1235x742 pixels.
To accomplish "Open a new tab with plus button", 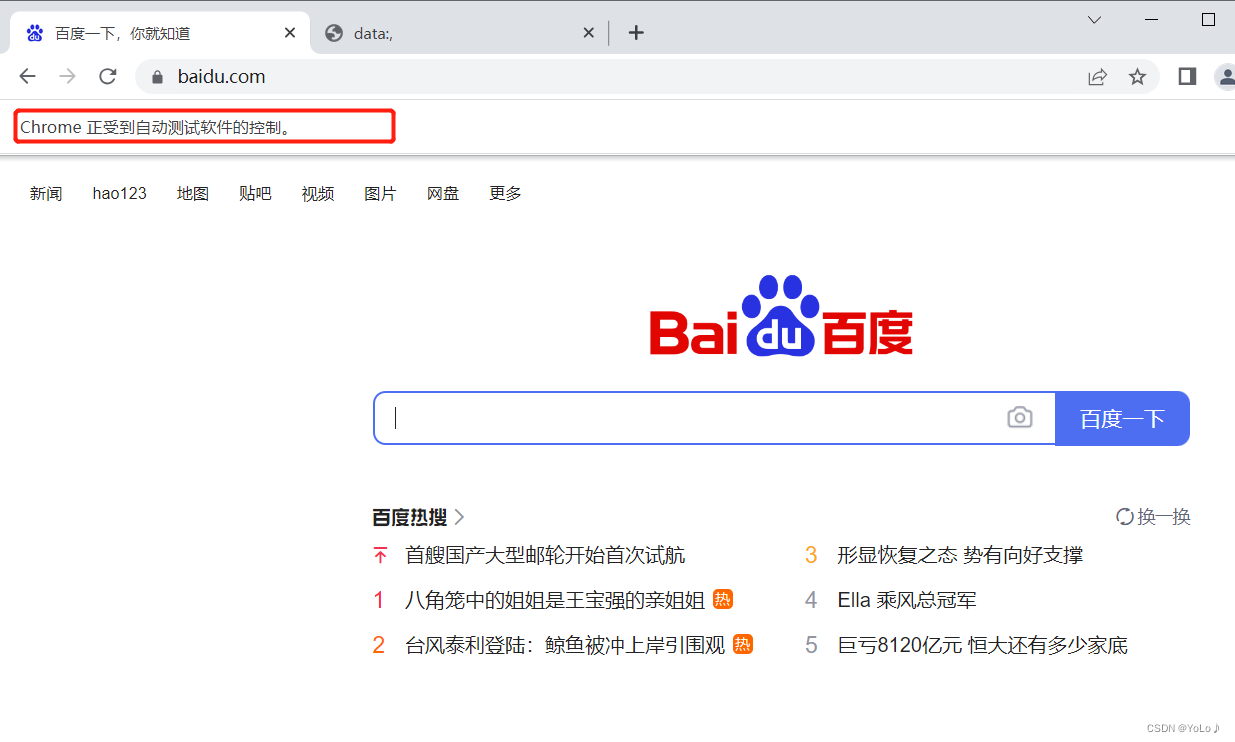I will (636, 33).
